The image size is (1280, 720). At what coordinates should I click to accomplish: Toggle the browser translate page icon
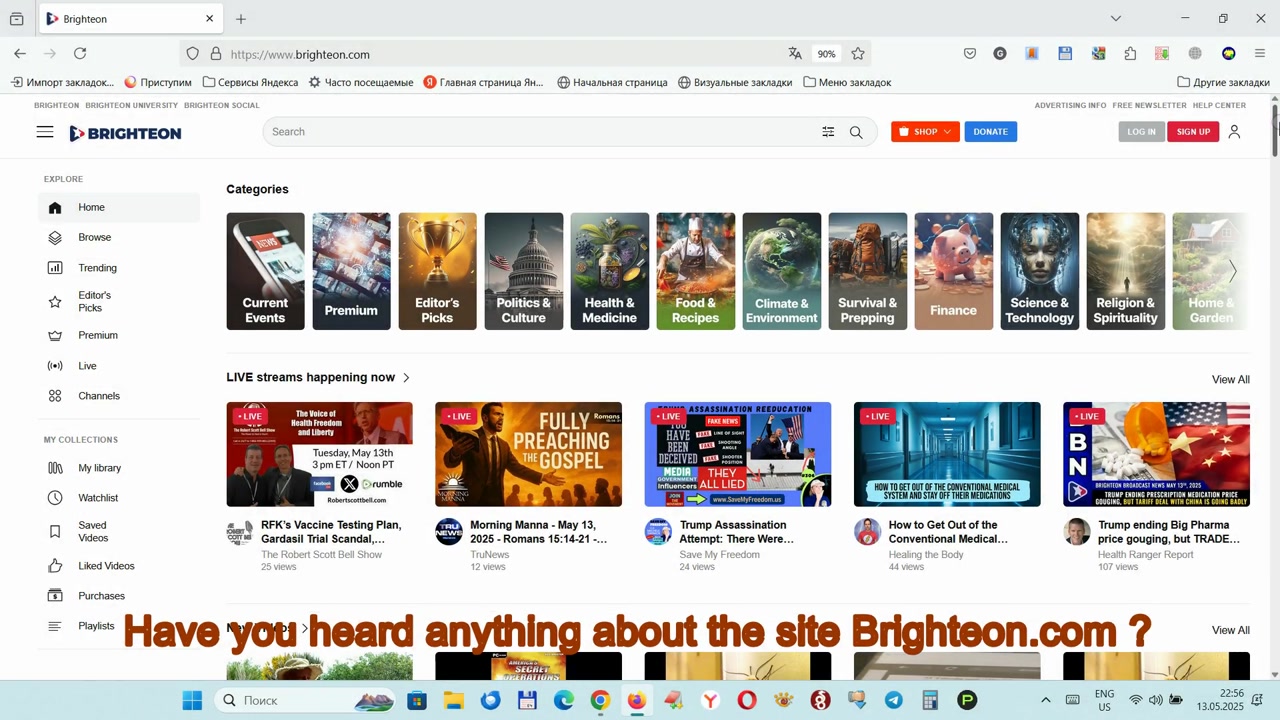coord(795,54)
